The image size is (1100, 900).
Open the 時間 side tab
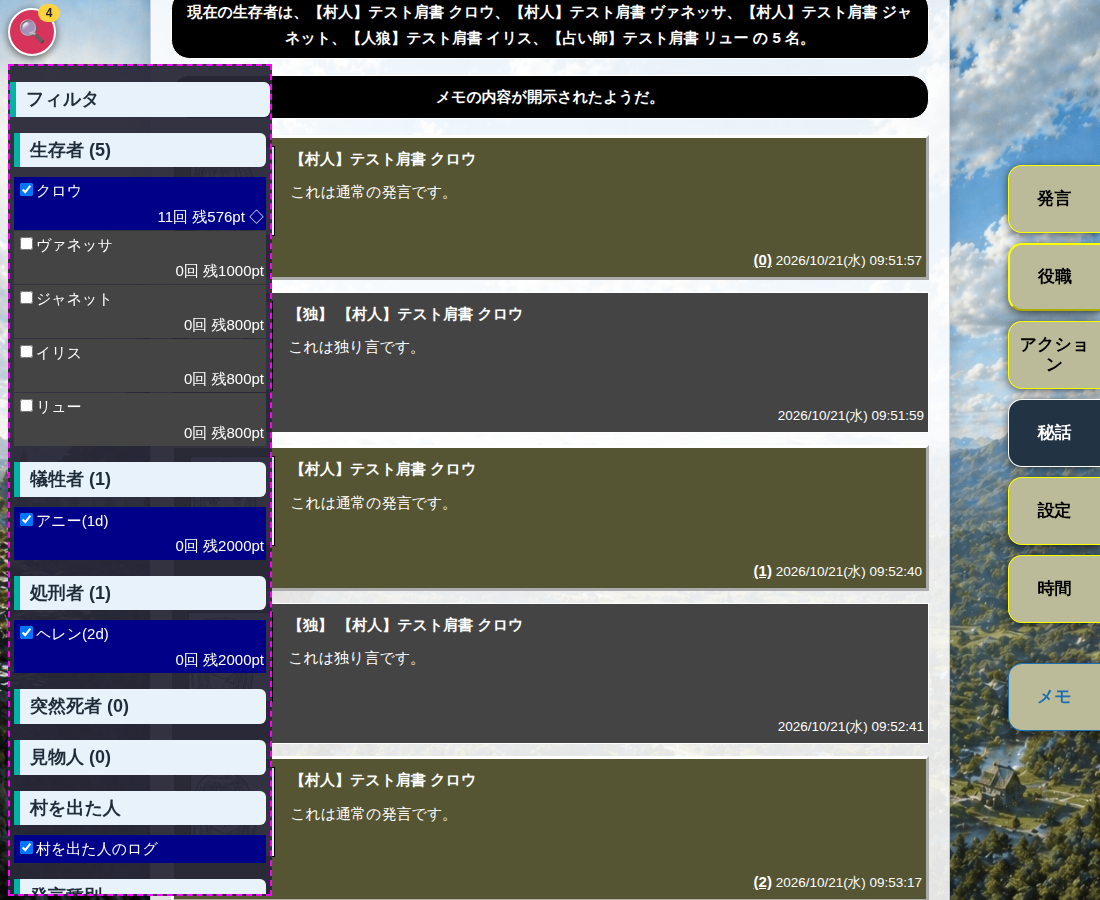click(1054, 589)
